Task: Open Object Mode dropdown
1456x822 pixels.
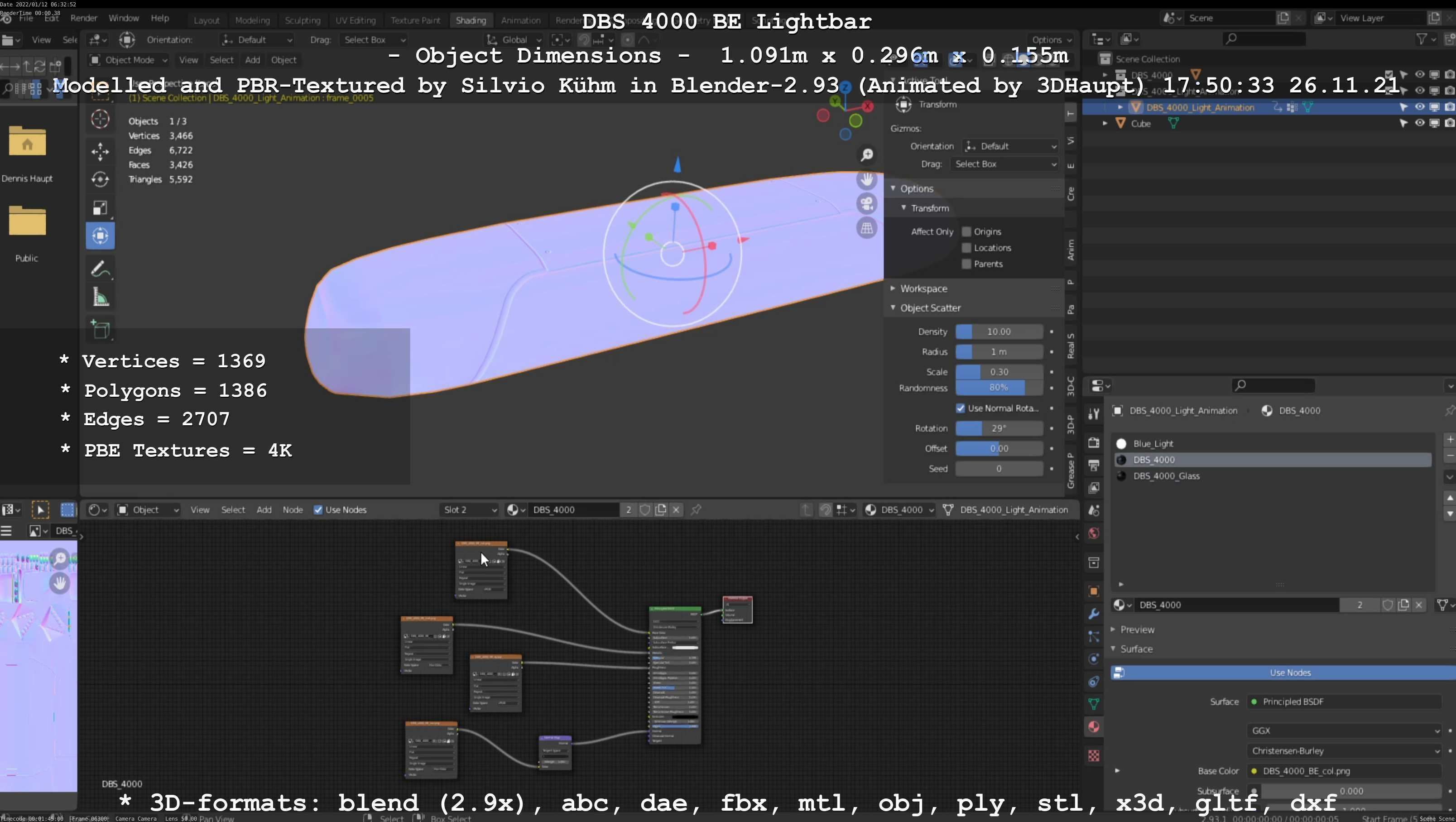Action: pos(128,60)
